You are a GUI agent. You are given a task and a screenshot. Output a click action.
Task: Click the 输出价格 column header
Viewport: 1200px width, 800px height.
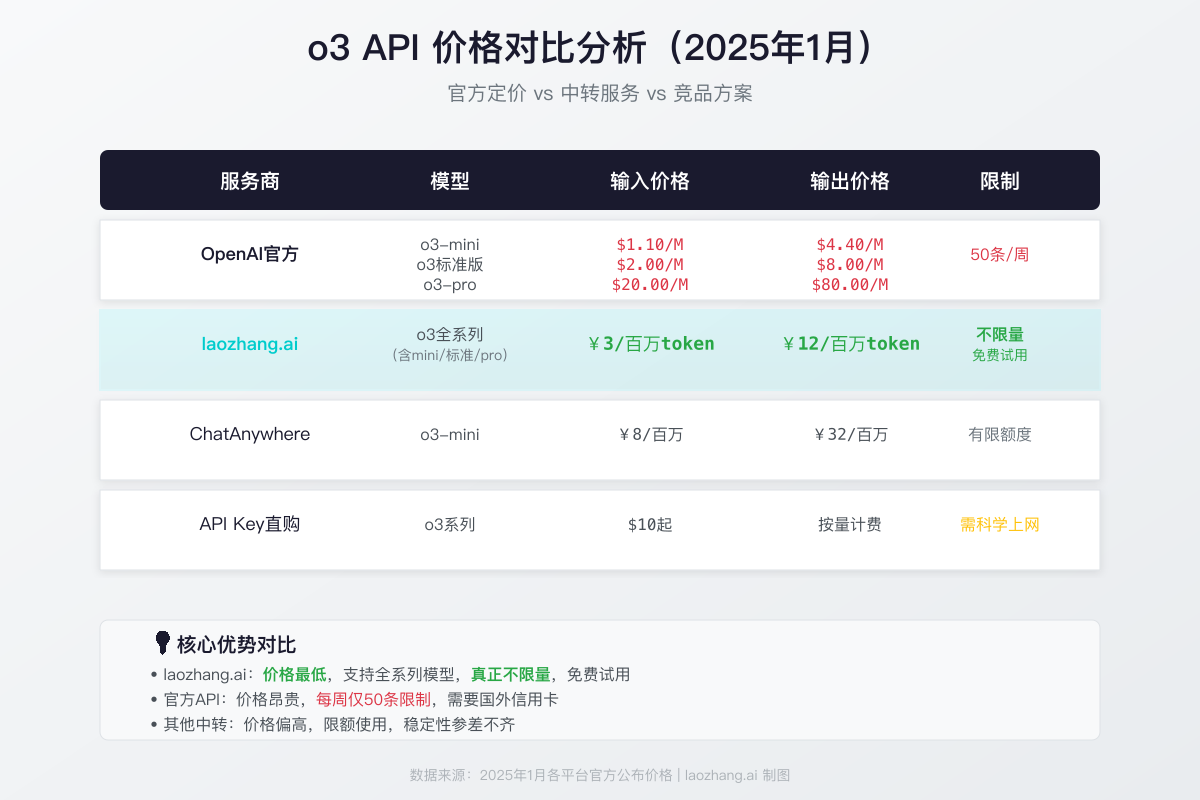pos(850,181)
